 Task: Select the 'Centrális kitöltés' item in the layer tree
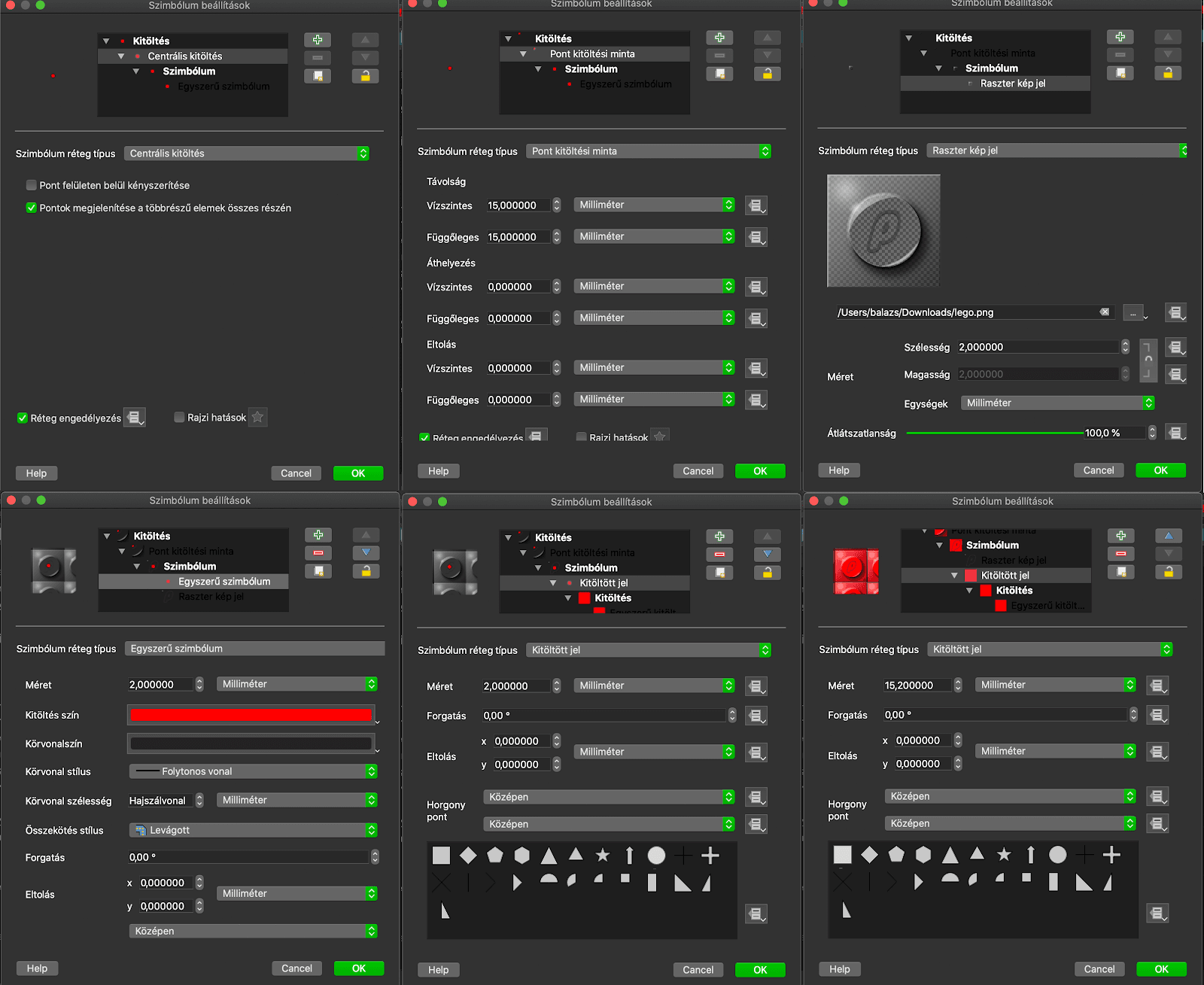pos(185,56)
